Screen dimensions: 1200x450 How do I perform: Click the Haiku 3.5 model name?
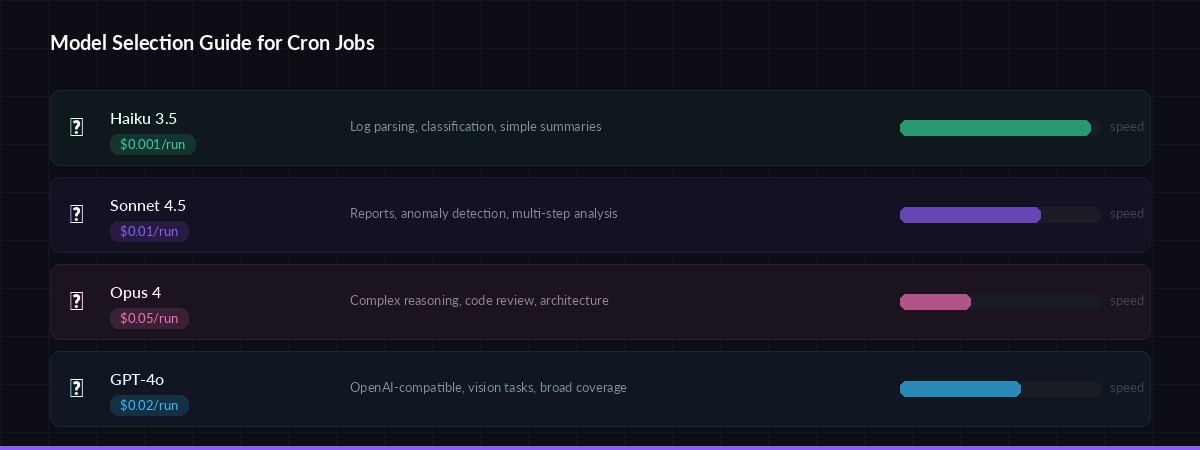[143, 118]
